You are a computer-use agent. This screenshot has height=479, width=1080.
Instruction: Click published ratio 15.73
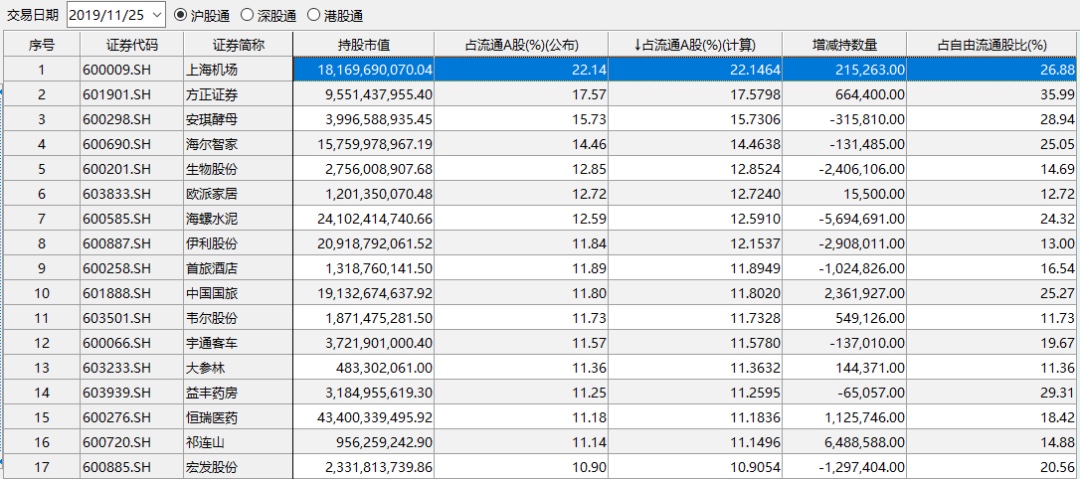click(x=521, y=119)
